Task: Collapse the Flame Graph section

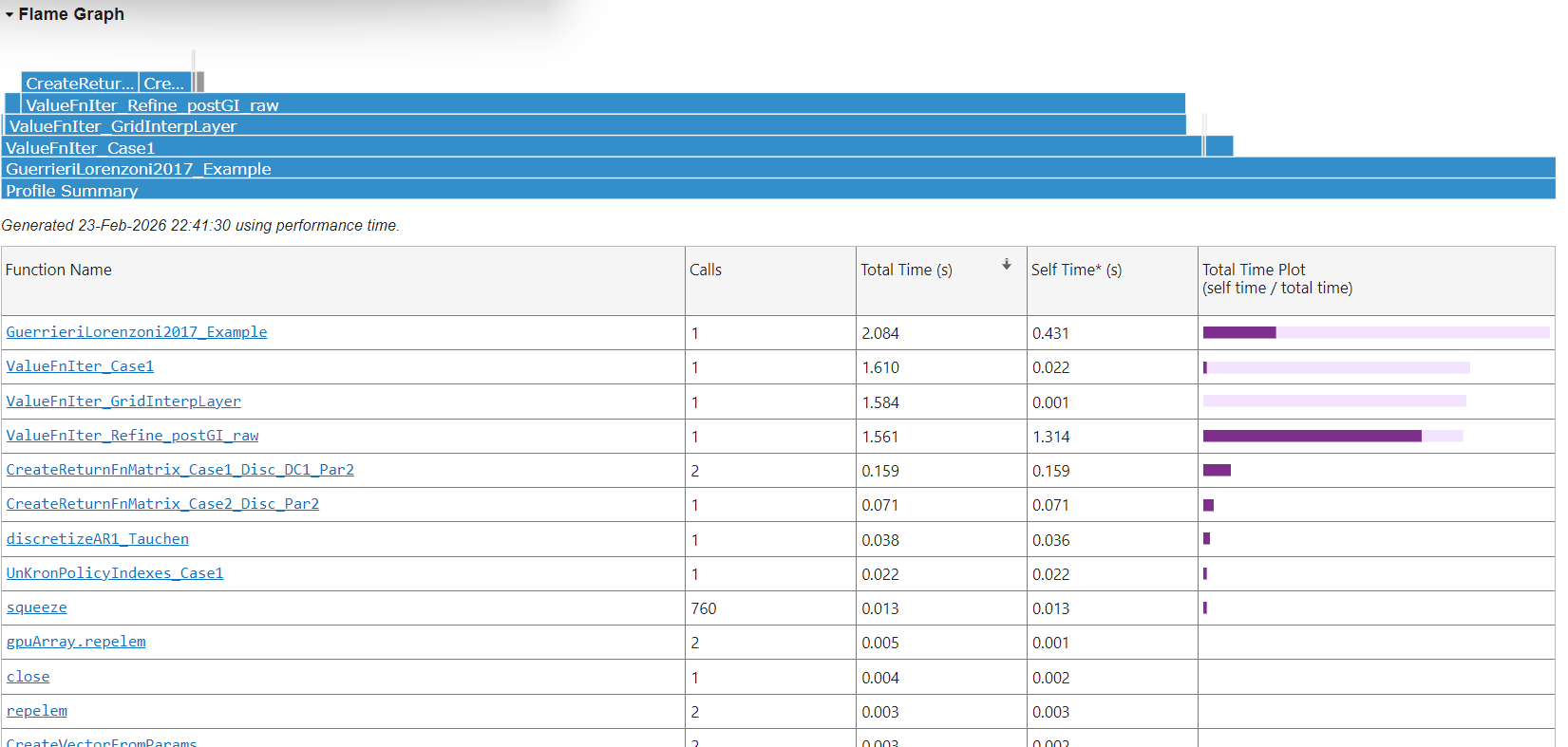Action: point(9,15)
